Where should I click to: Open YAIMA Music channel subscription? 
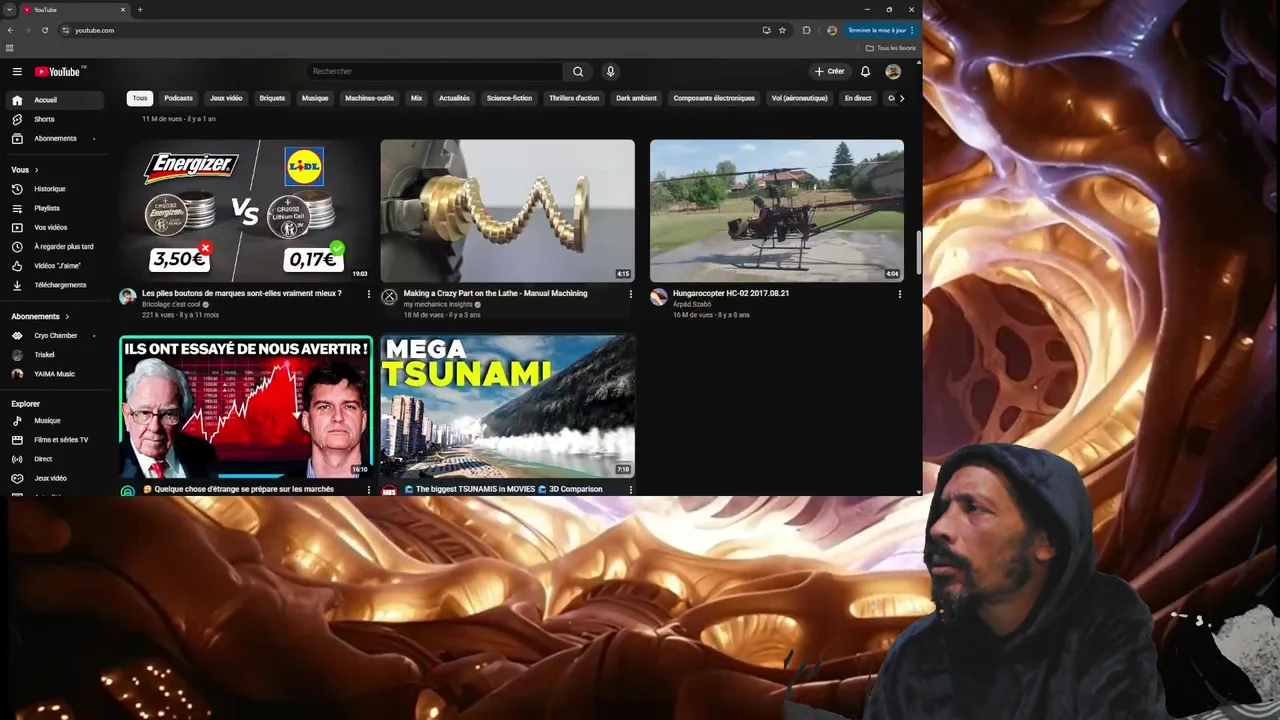[56, 374]
